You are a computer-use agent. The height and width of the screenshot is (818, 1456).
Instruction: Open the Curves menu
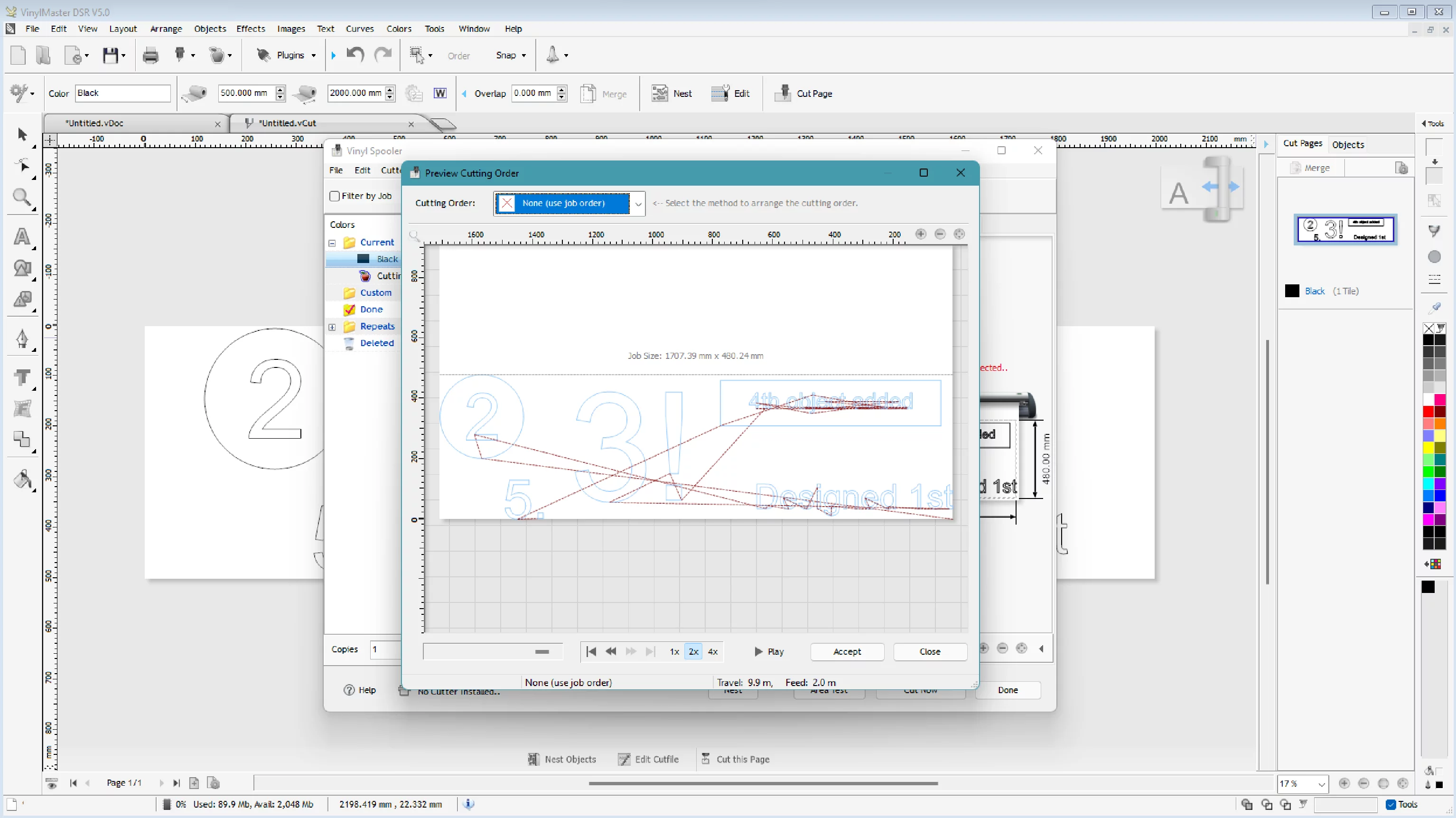pyautogui.click(x=359, y=29)
